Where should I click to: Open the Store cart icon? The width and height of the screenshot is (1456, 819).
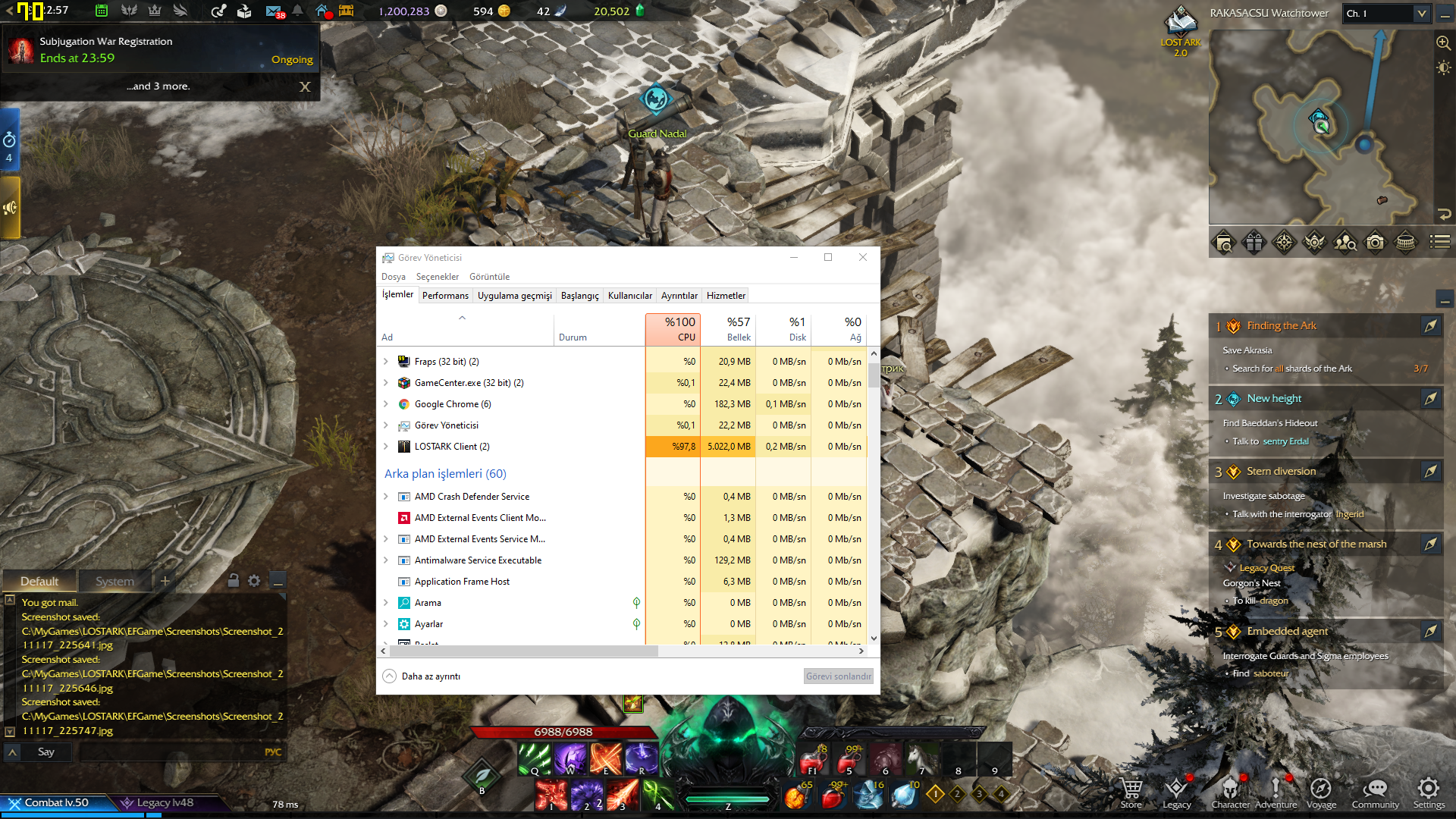(x=1131, y=789)
